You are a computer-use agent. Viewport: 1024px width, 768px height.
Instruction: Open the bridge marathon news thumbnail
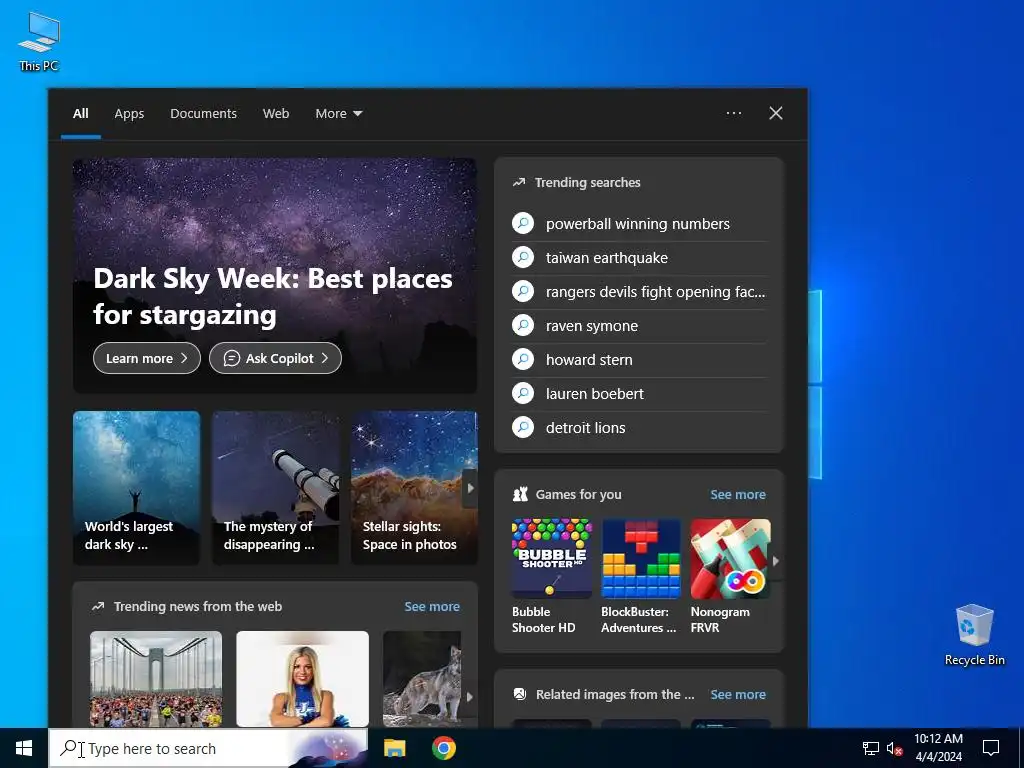pos(156,679)
